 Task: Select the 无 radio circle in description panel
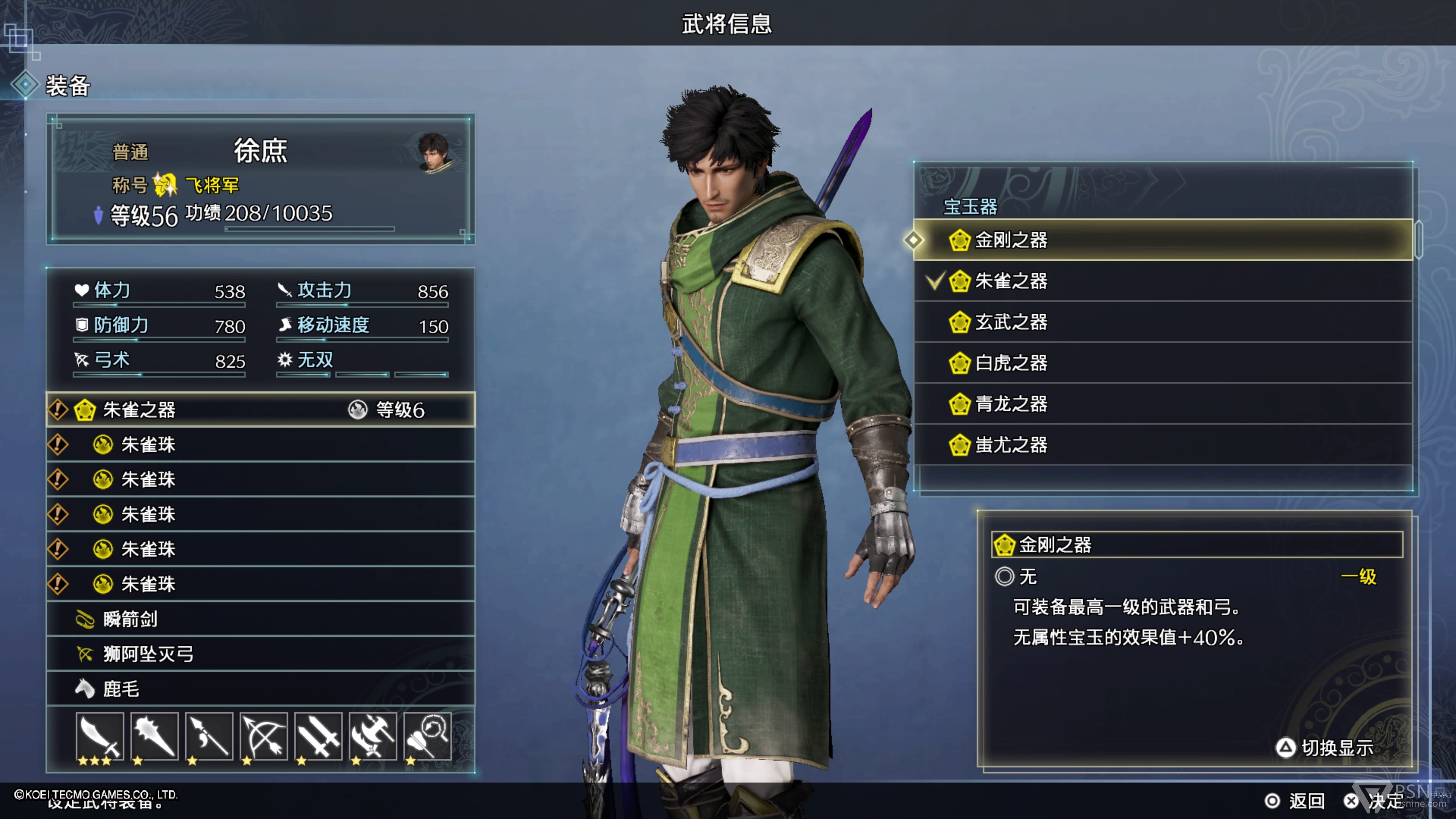coord(1004,576)
